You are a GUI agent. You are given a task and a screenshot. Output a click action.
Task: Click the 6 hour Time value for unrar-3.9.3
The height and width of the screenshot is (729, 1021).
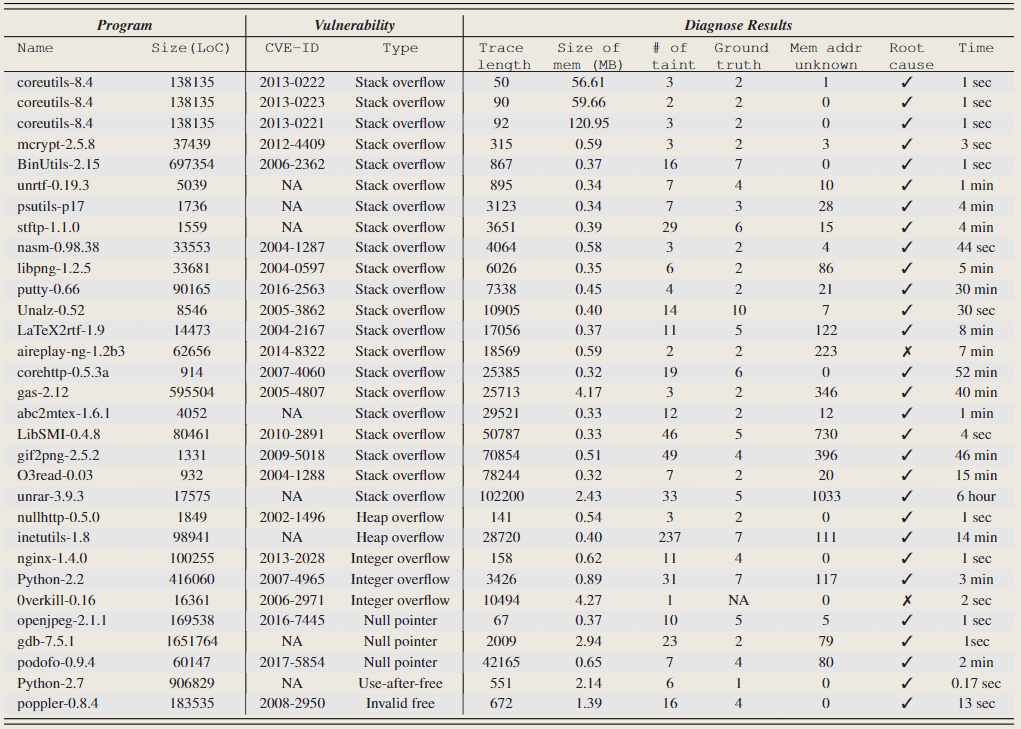tap(976, 496)
